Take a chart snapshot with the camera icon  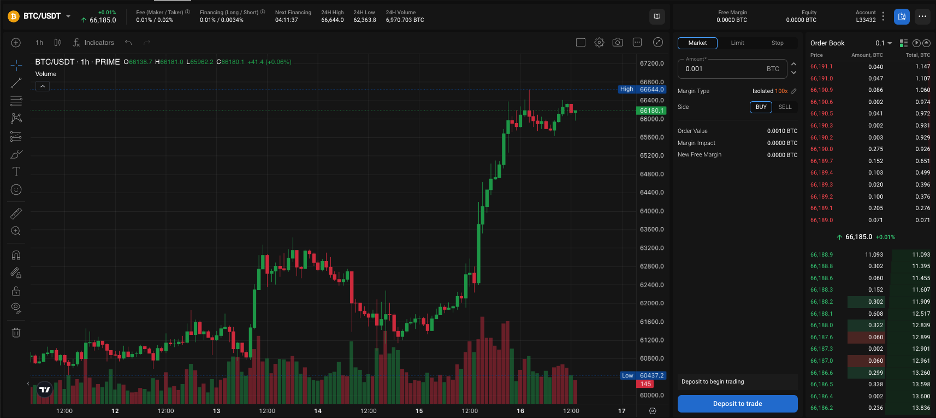tap(619, 43)
